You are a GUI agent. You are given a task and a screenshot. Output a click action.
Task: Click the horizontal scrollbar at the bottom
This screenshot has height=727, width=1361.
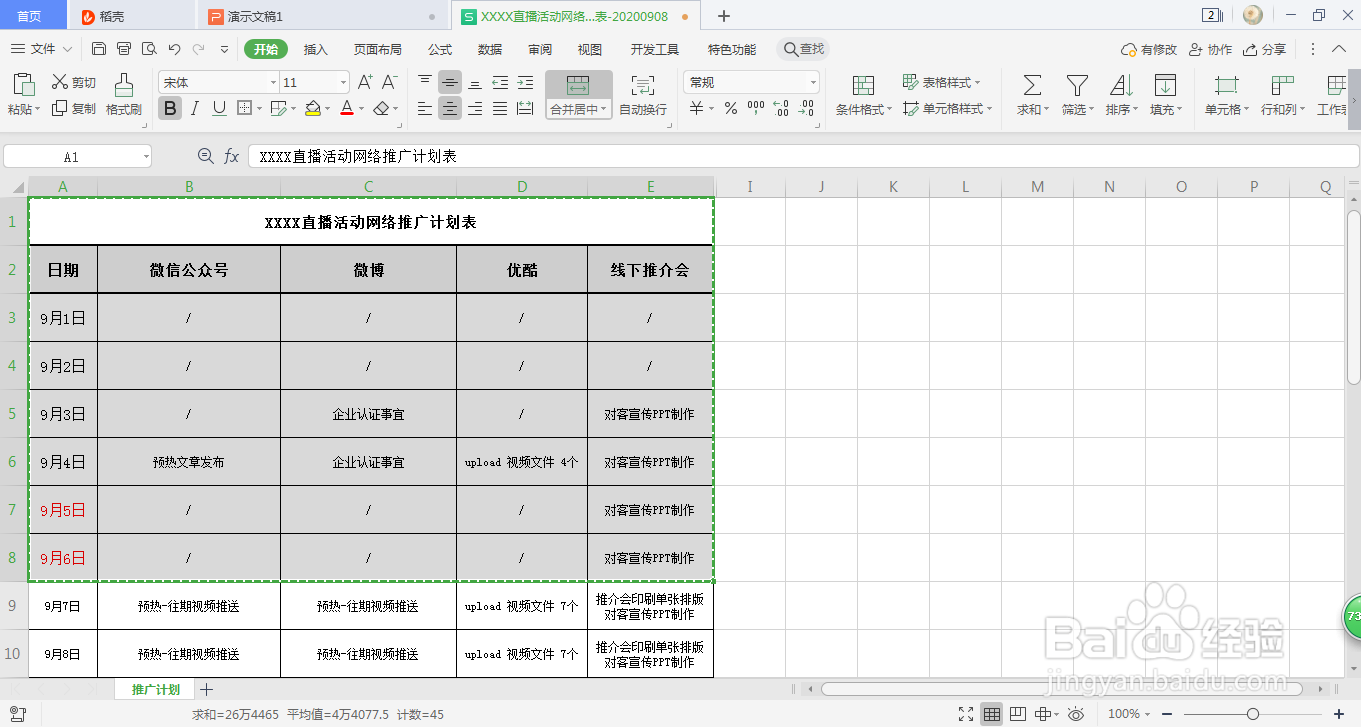(x=1061, y=690)
